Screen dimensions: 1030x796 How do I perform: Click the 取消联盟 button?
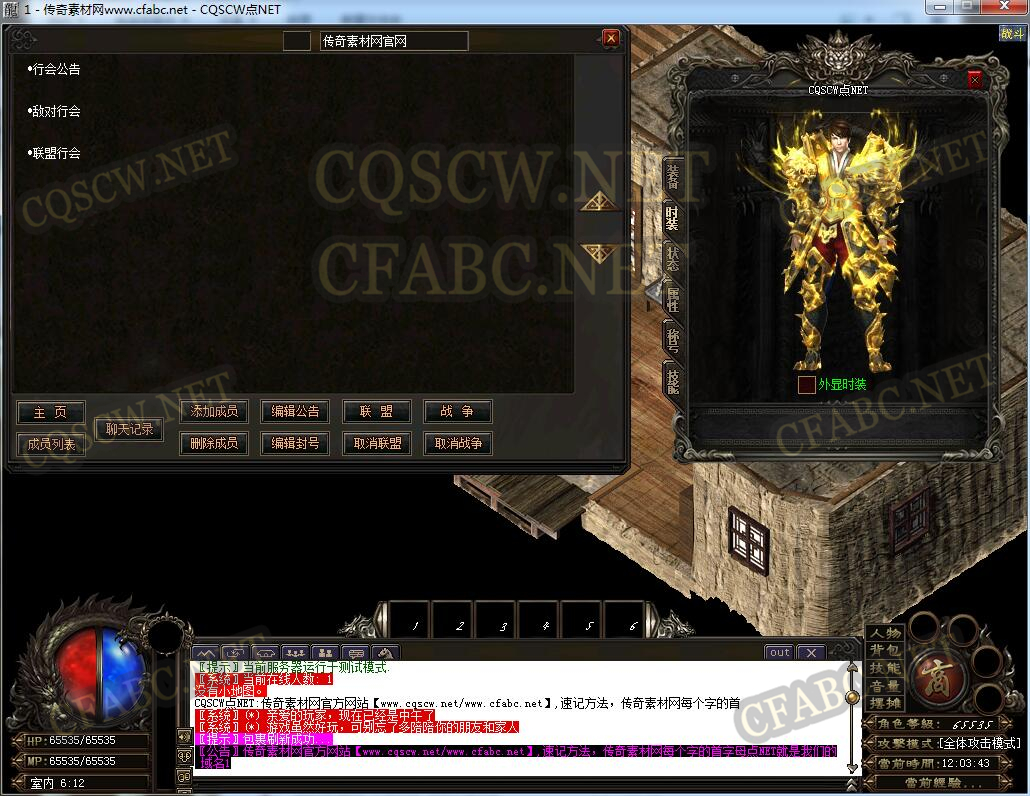[377, 443]
